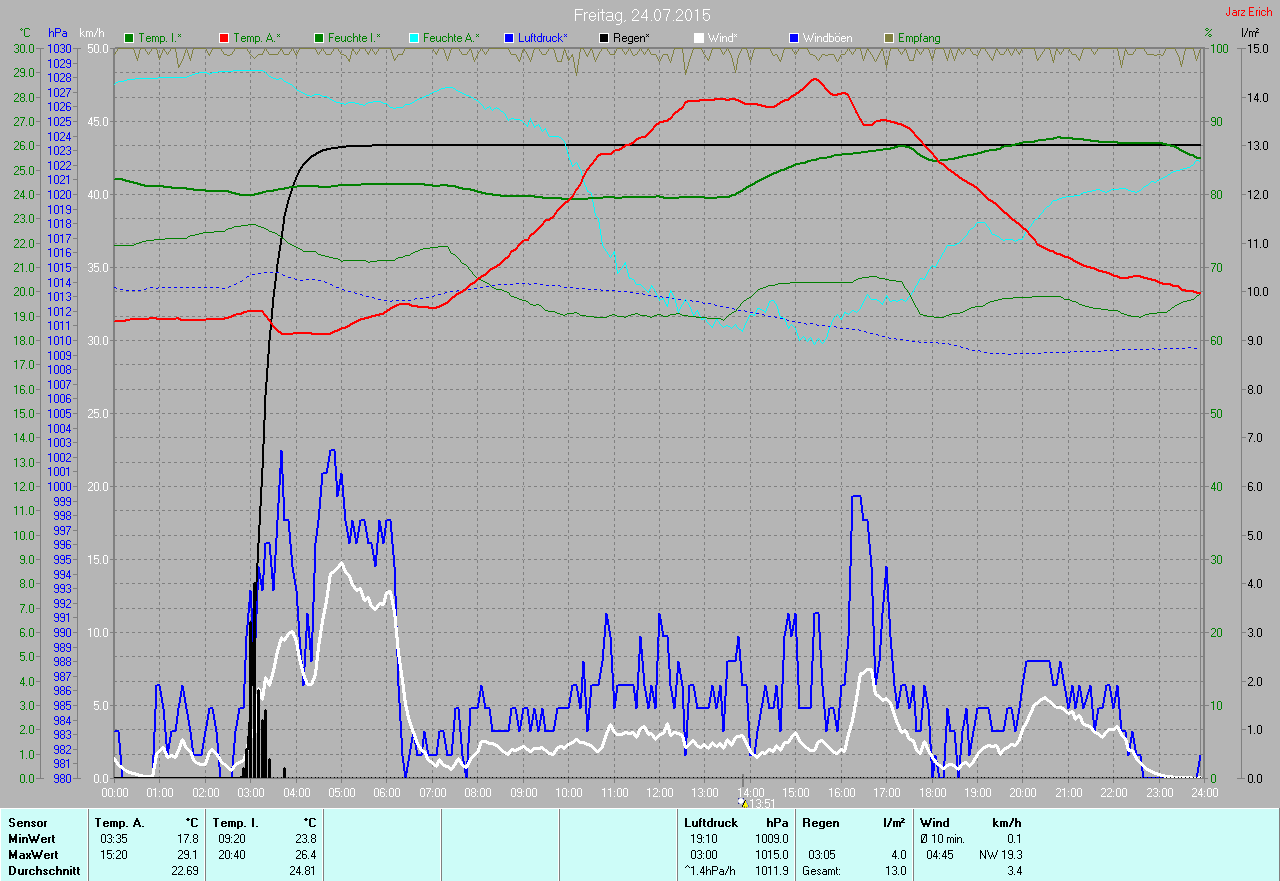Click the Jarz Erich author label
The height and width of the screenshot is (881, 1280).
1248,13
